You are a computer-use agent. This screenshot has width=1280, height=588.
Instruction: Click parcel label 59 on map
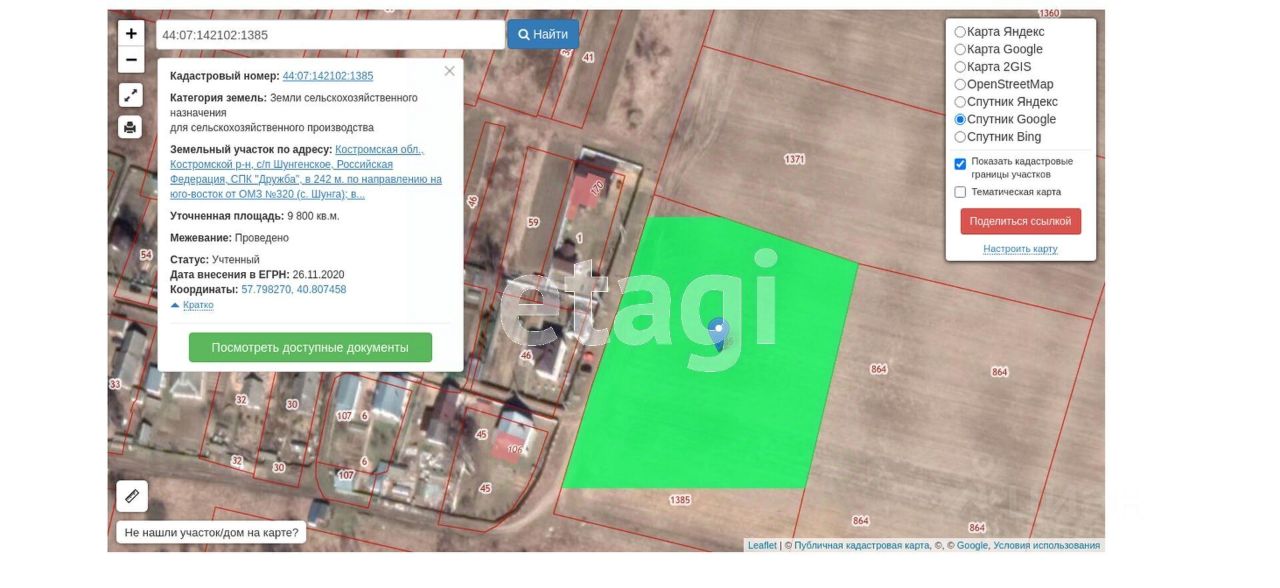click(533, 222)
